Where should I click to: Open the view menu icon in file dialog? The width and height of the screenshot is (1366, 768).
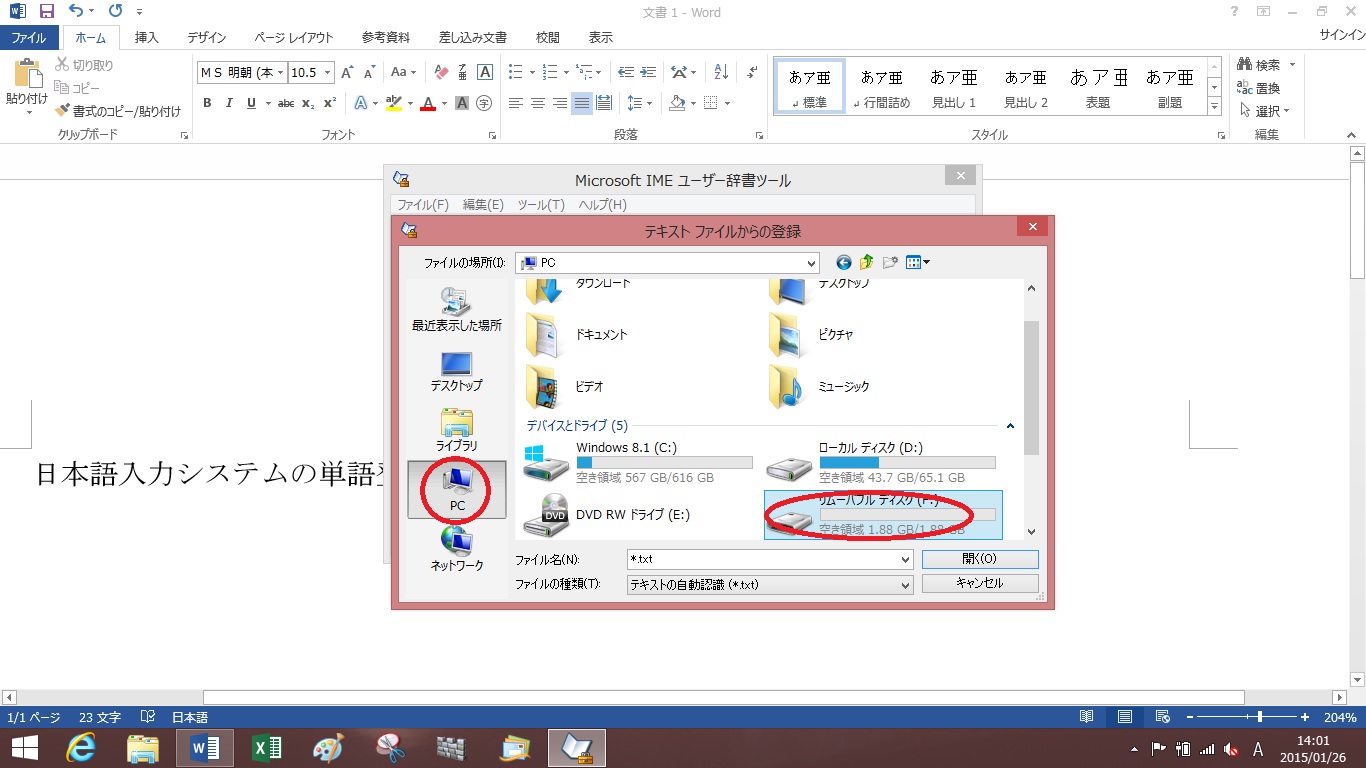[x=917, y=262]
